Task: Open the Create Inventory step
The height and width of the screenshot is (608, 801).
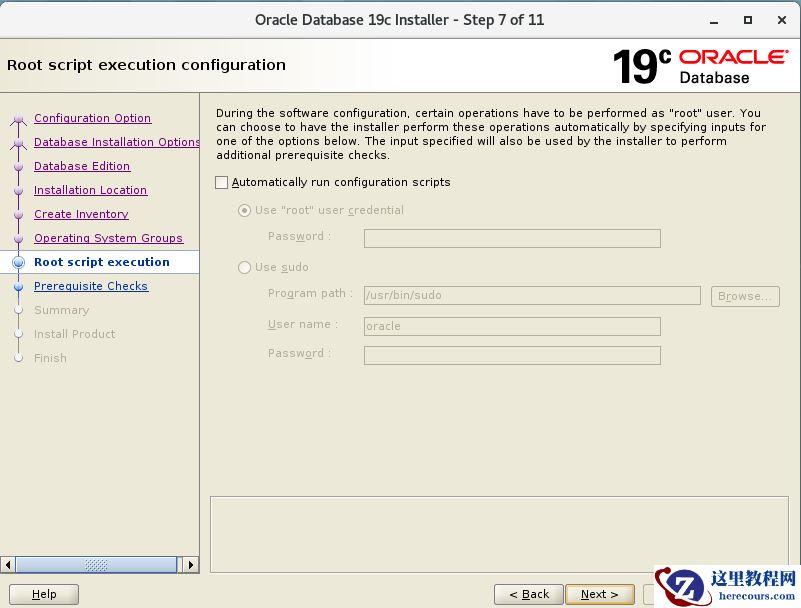Action: (x=81, y=214)
